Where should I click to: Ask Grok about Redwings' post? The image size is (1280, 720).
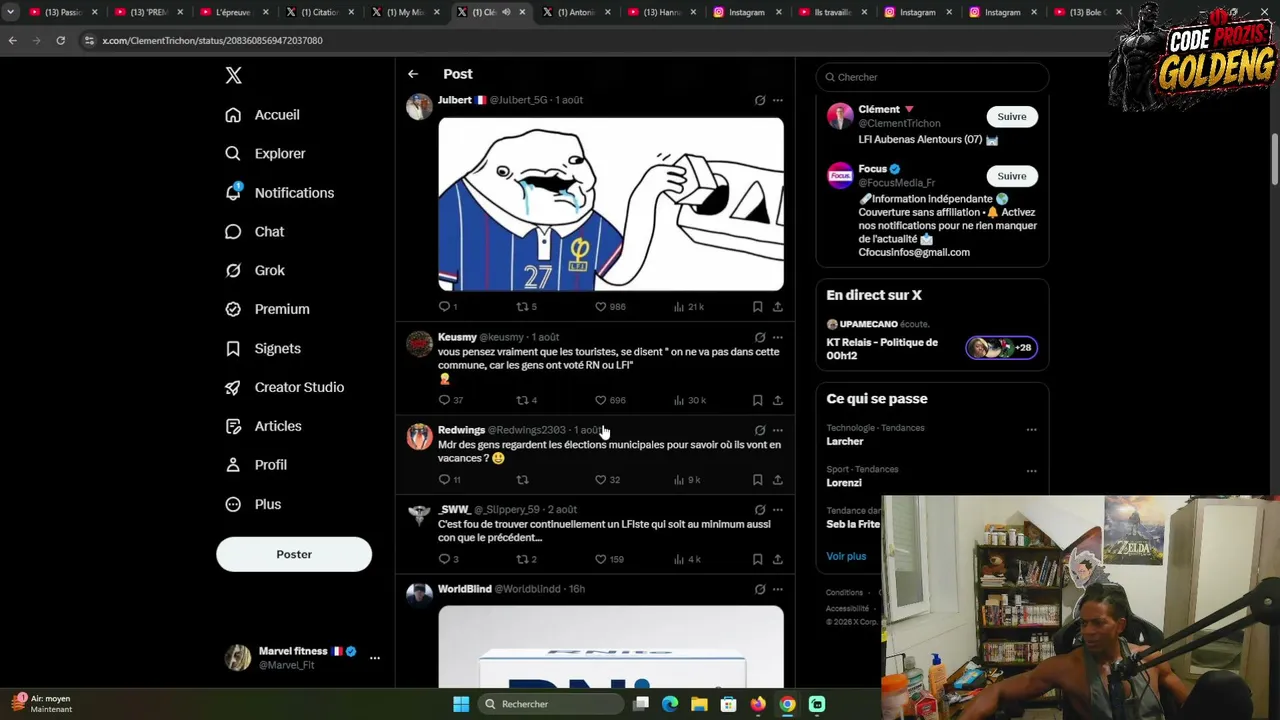point(760,430)
